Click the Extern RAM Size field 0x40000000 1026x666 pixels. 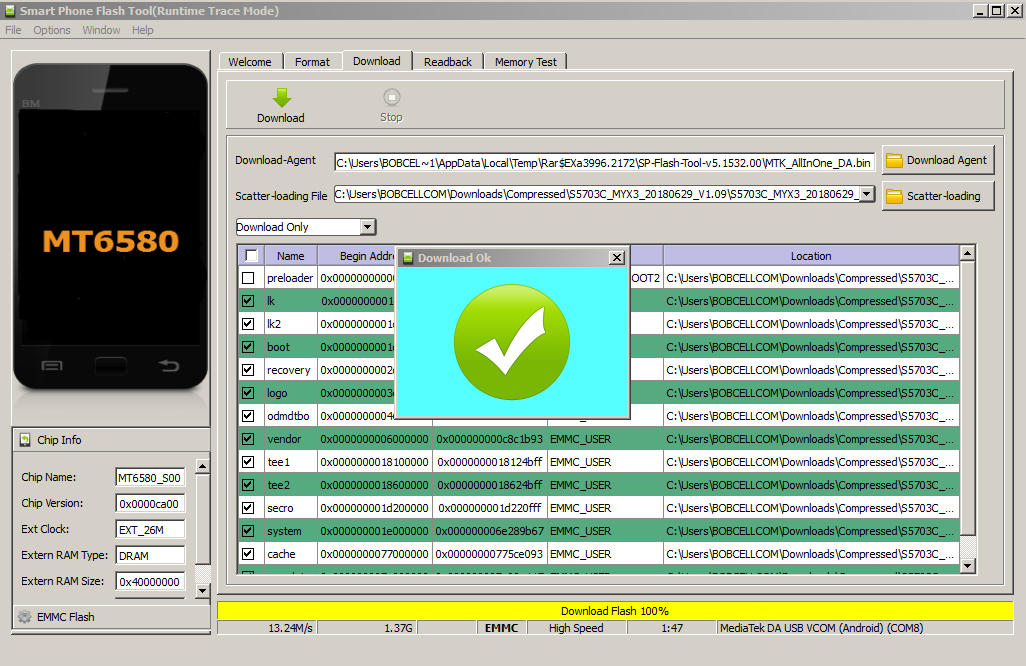tap(150, 581)
